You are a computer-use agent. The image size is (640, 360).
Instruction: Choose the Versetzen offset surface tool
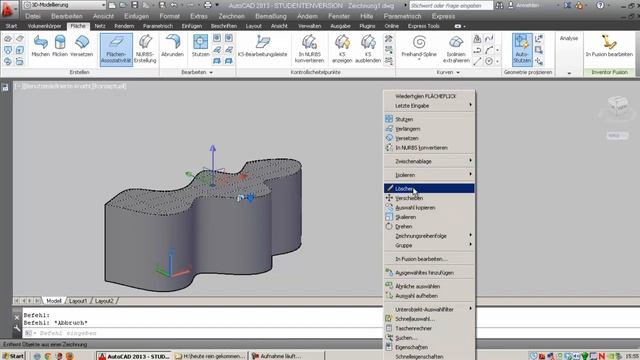pos(82,46)
